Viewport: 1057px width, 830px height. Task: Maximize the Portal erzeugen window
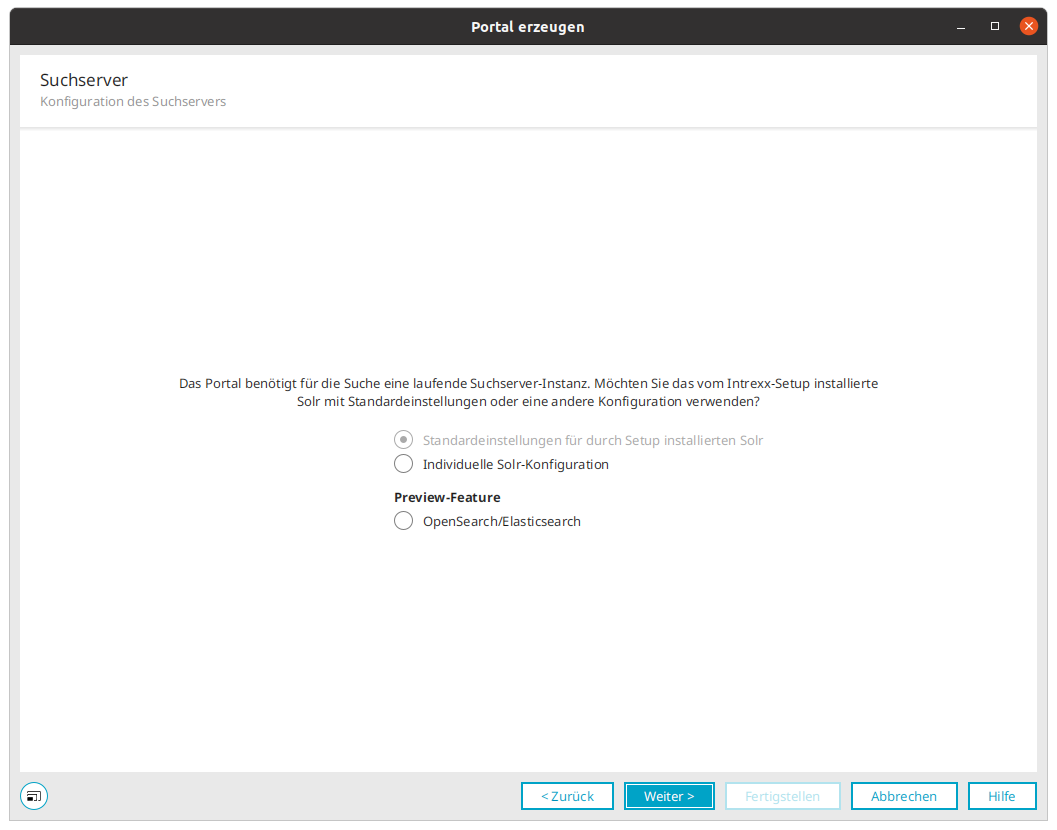994,26
